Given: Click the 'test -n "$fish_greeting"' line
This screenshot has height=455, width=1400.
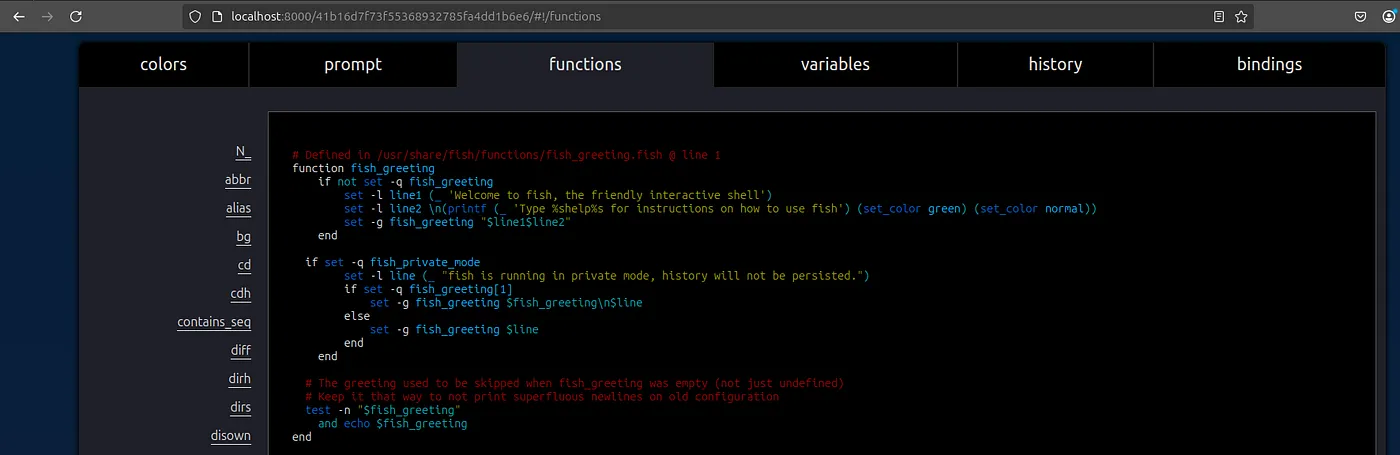Looking at the screenshot, I should point(382,410).
